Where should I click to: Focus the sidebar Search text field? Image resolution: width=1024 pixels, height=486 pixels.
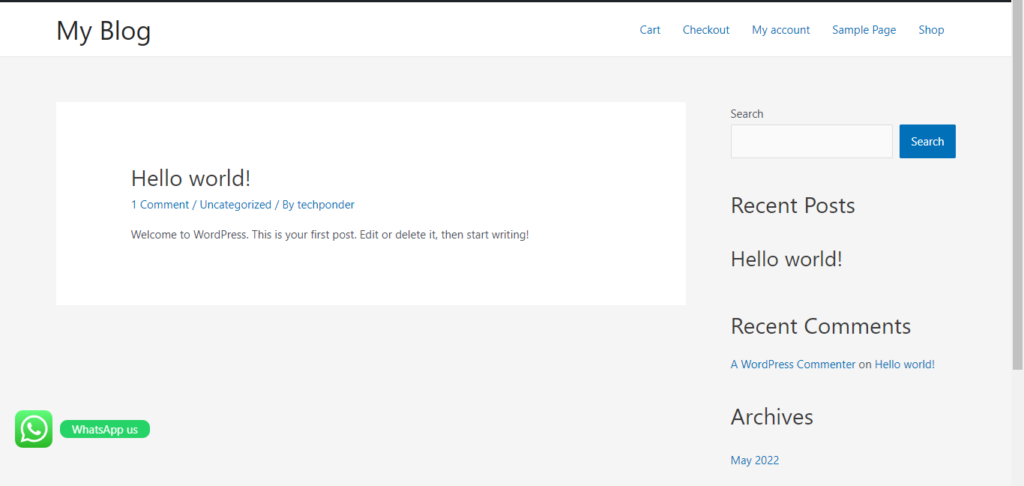(x=811, y=141)
